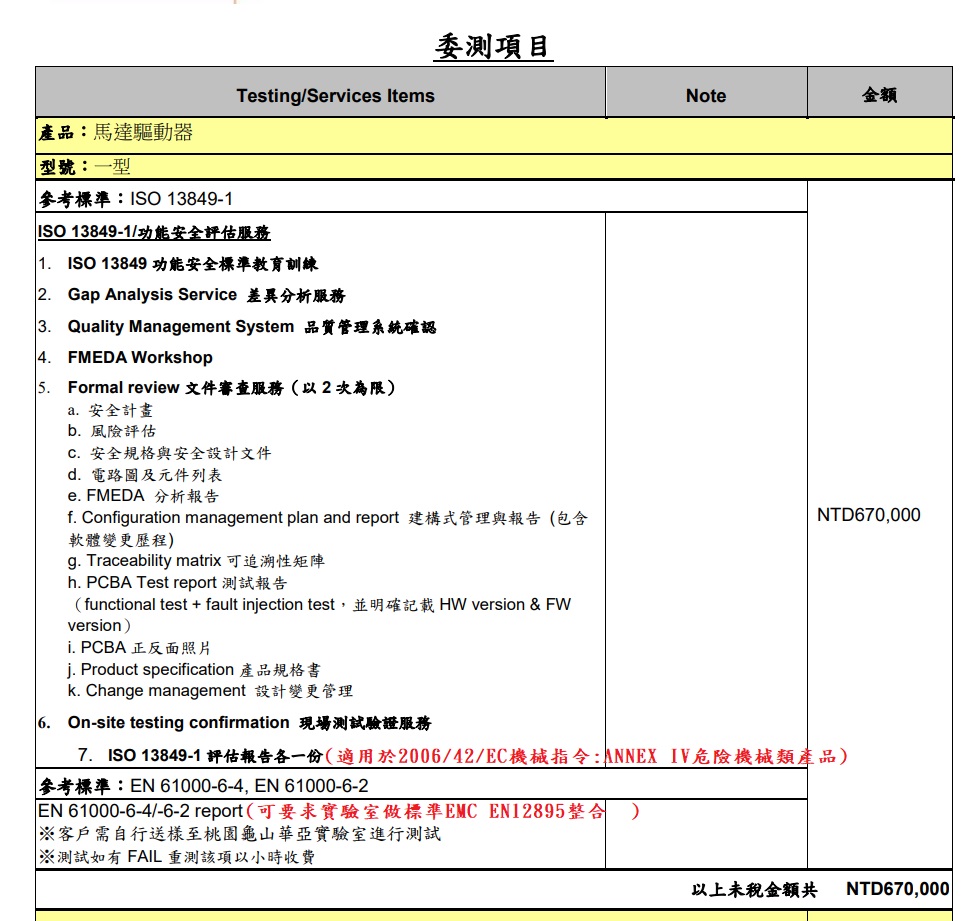Viewport: 964px width, 921px height.
Task: Click the NTD670,000 amount in 金額 column
Action: 868,515
